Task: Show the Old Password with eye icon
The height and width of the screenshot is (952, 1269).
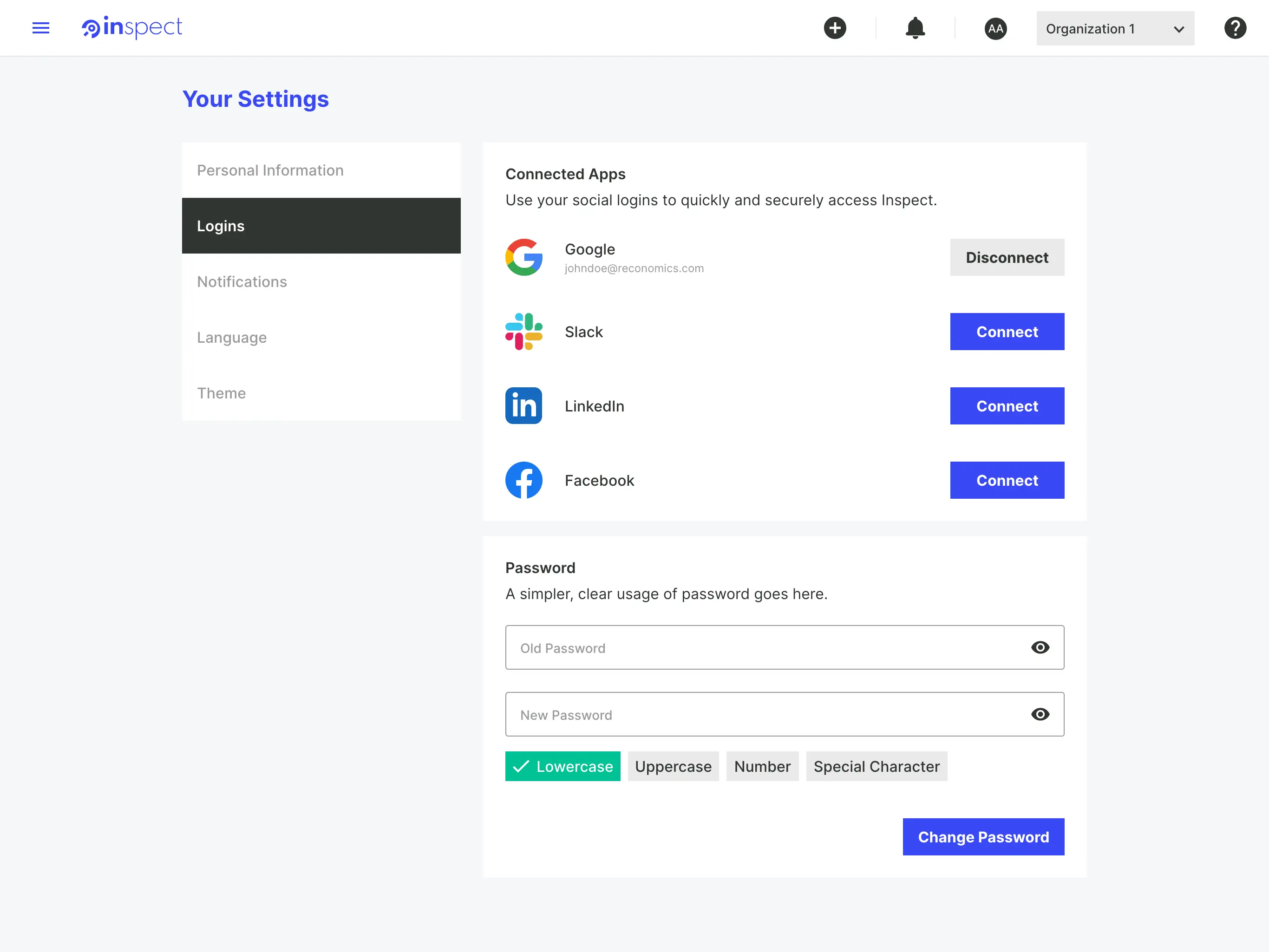Action: point(1040,647)
